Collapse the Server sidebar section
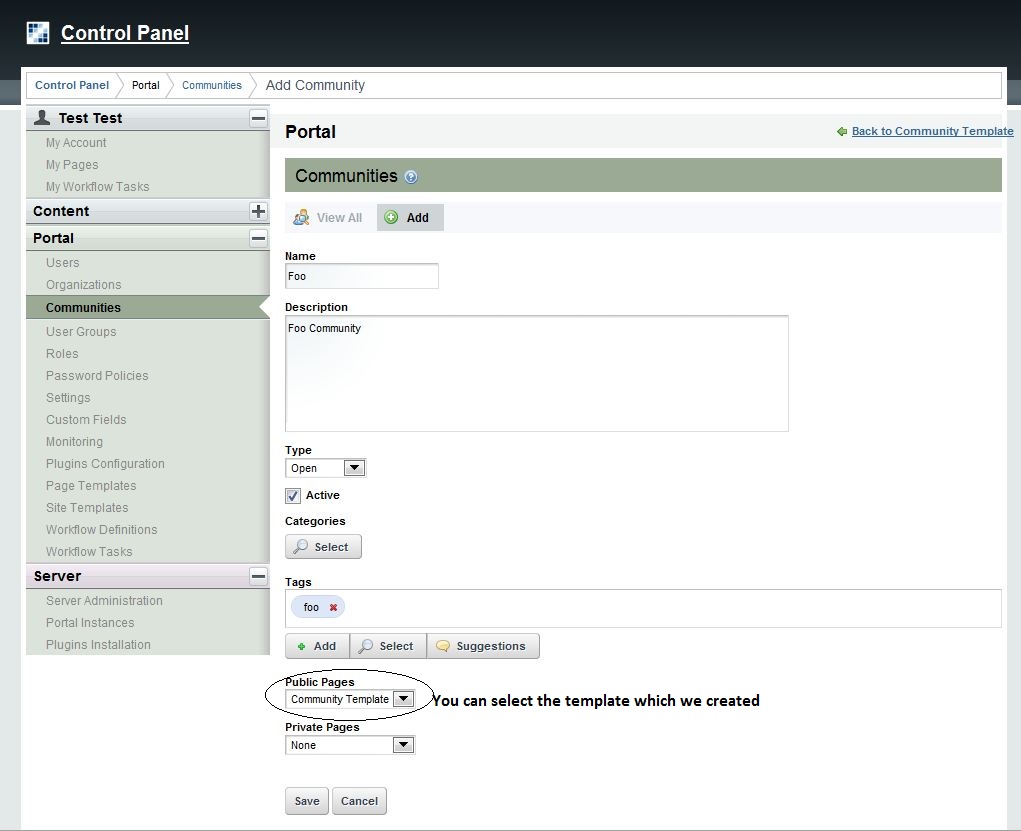This screenshot has height=831, width=1021. (x=258, y=576)
